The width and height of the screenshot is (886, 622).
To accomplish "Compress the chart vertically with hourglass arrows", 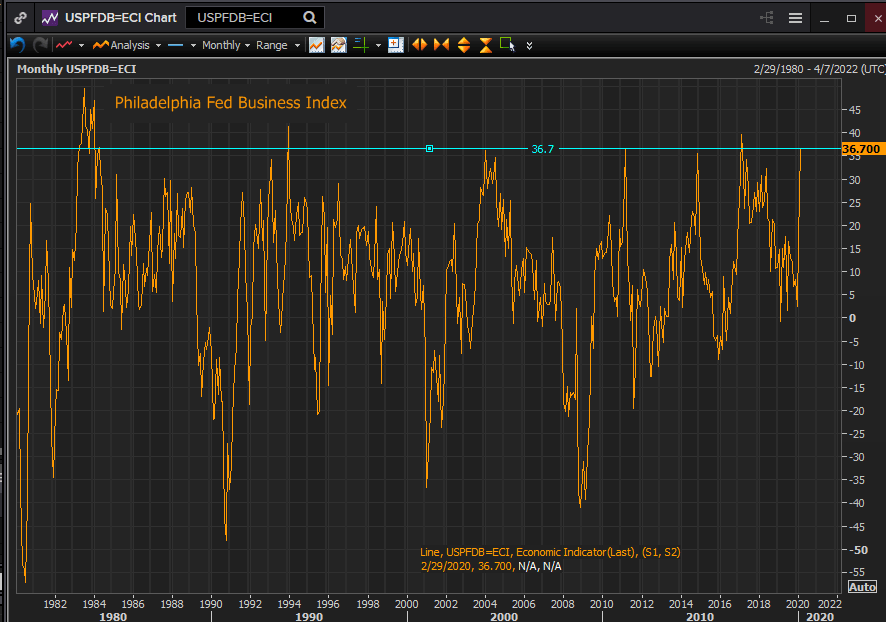I will pos(485,45).
